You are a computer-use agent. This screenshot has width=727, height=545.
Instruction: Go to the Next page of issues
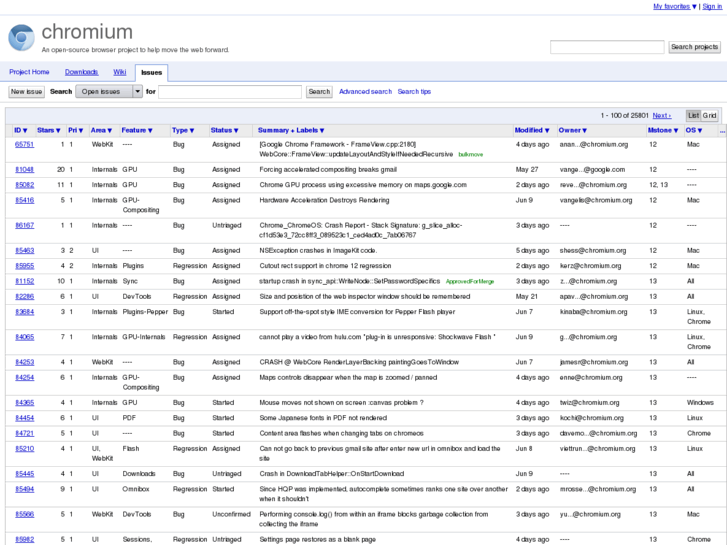[662, 115]
